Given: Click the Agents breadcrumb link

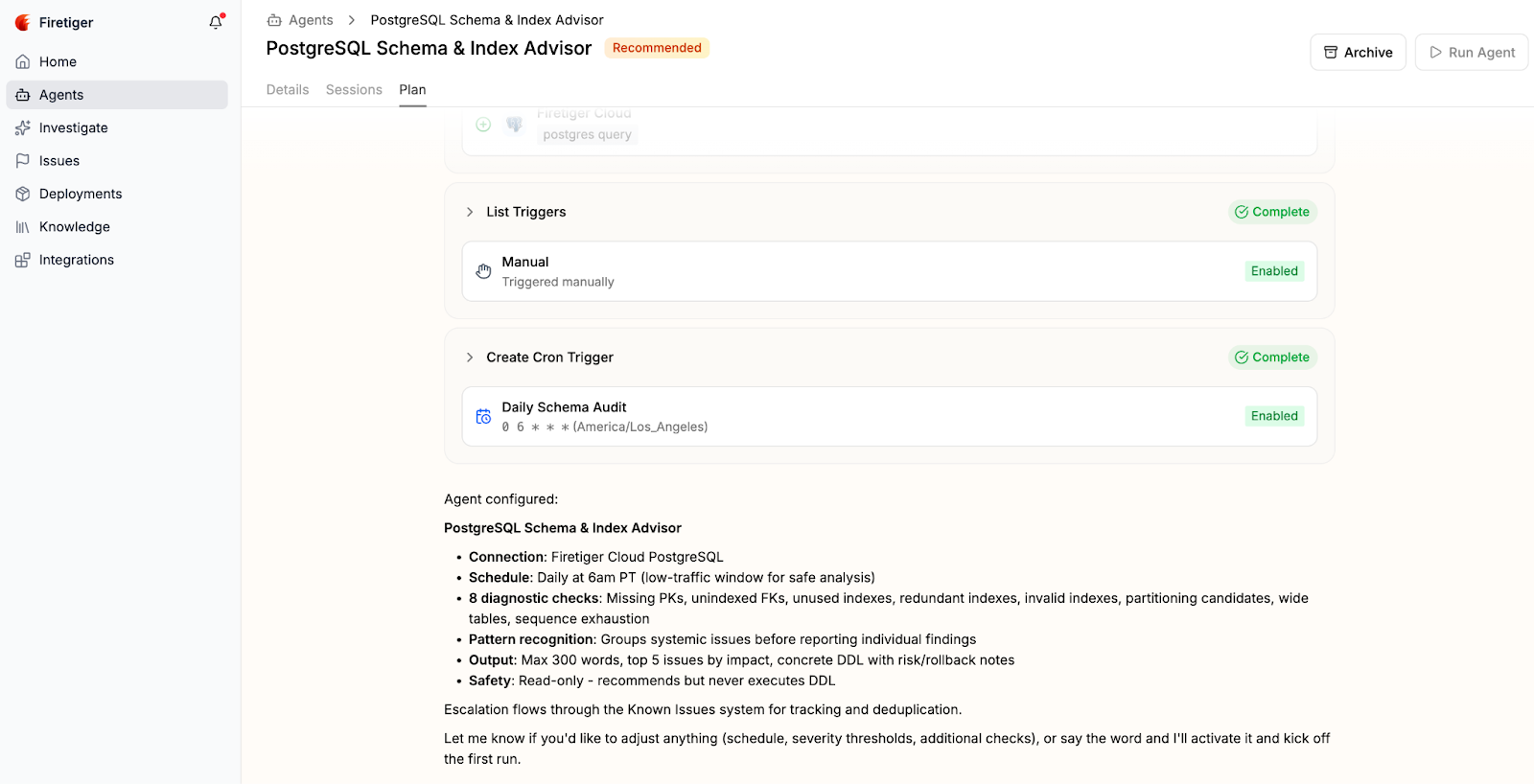Looking at the screenshot, I should (x=311, y=20).
